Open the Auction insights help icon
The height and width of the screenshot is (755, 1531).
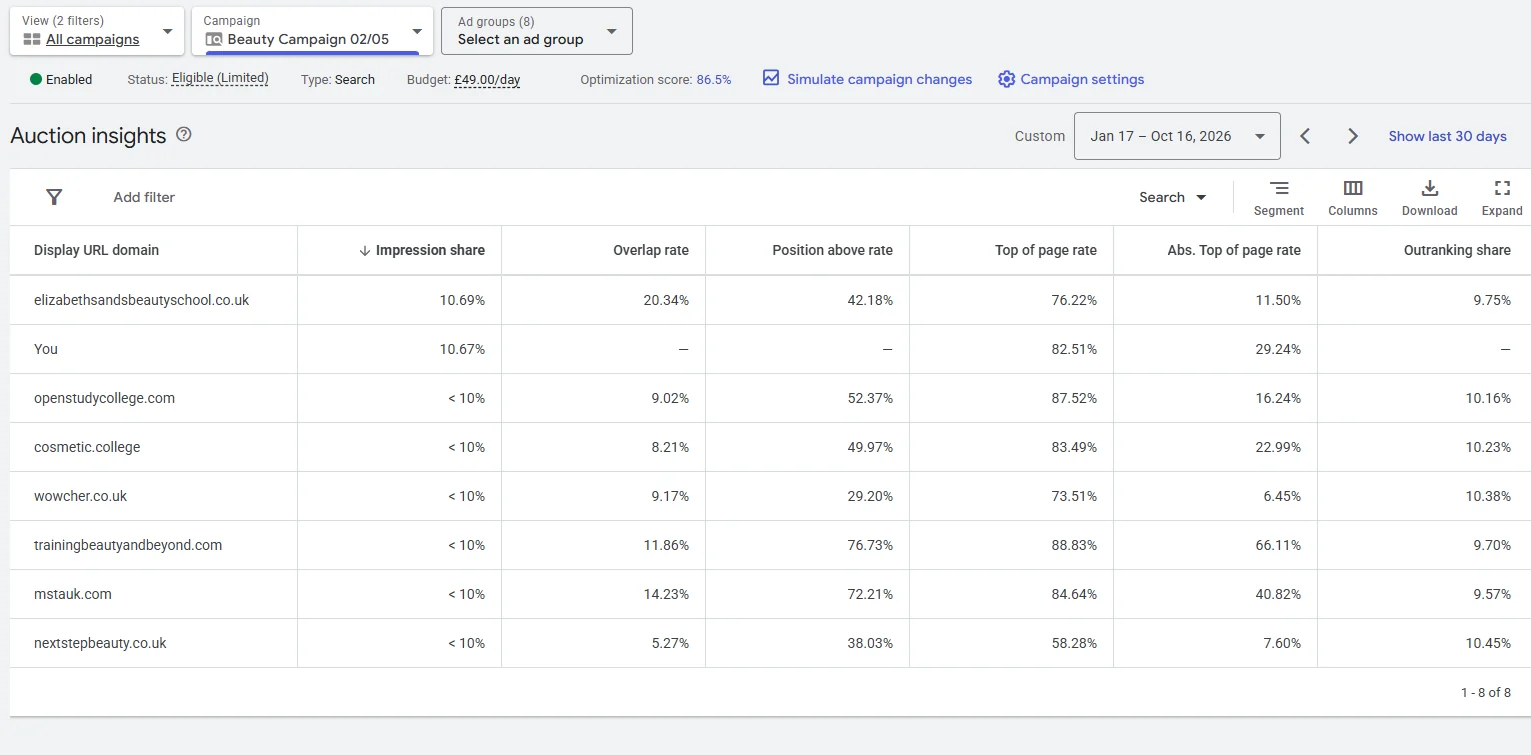click(x=184, y=134)
